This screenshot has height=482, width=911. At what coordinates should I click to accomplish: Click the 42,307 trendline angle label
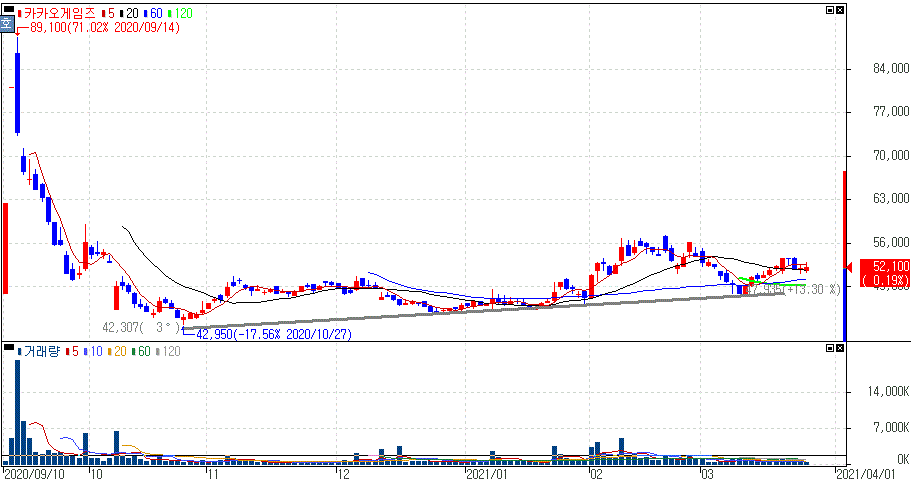point(141,328)
